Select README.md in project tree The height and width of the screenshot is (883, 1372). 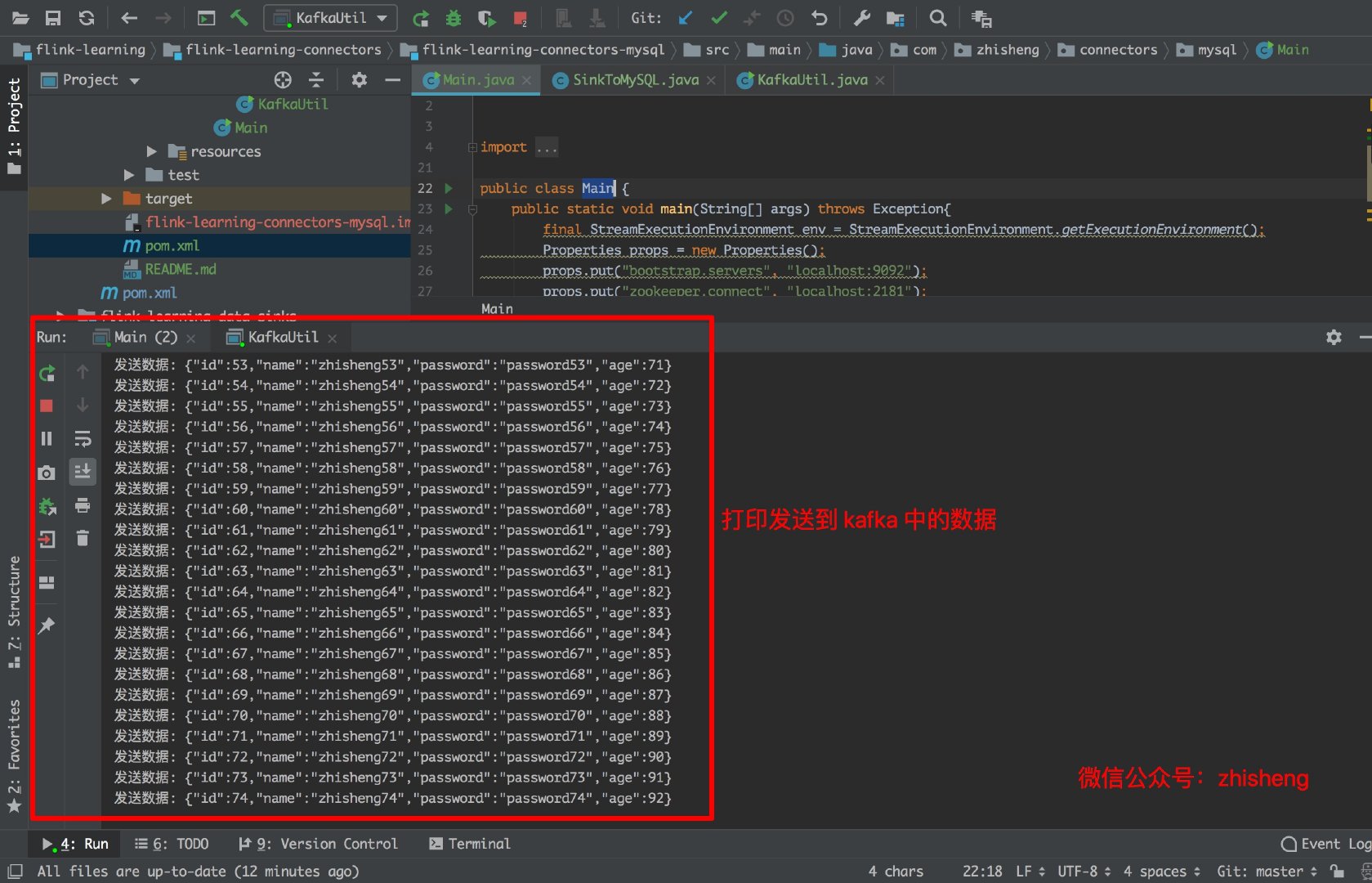click(180, 269)
